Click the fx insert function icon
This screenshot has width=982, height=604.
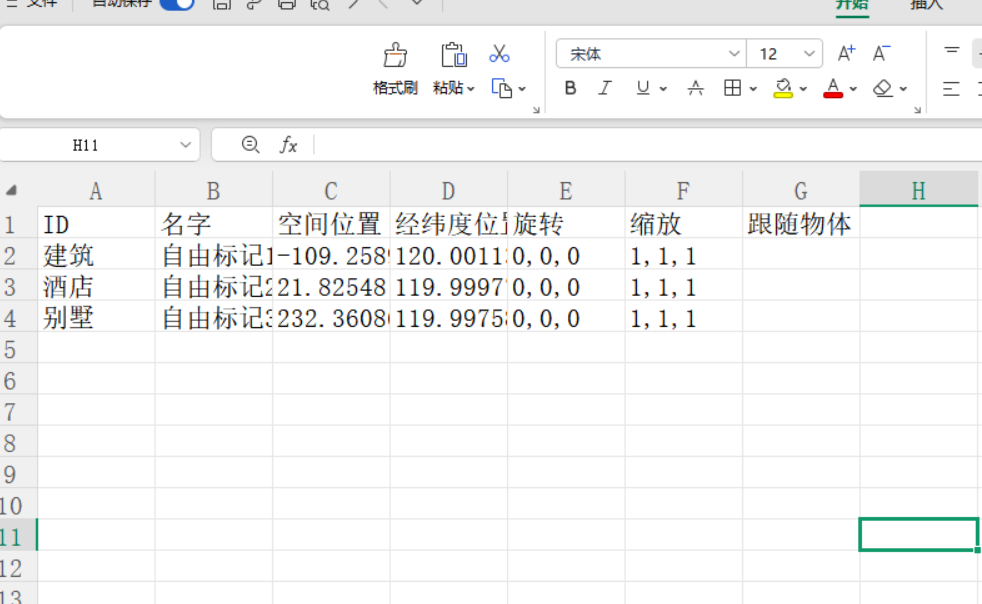(288, 145)
